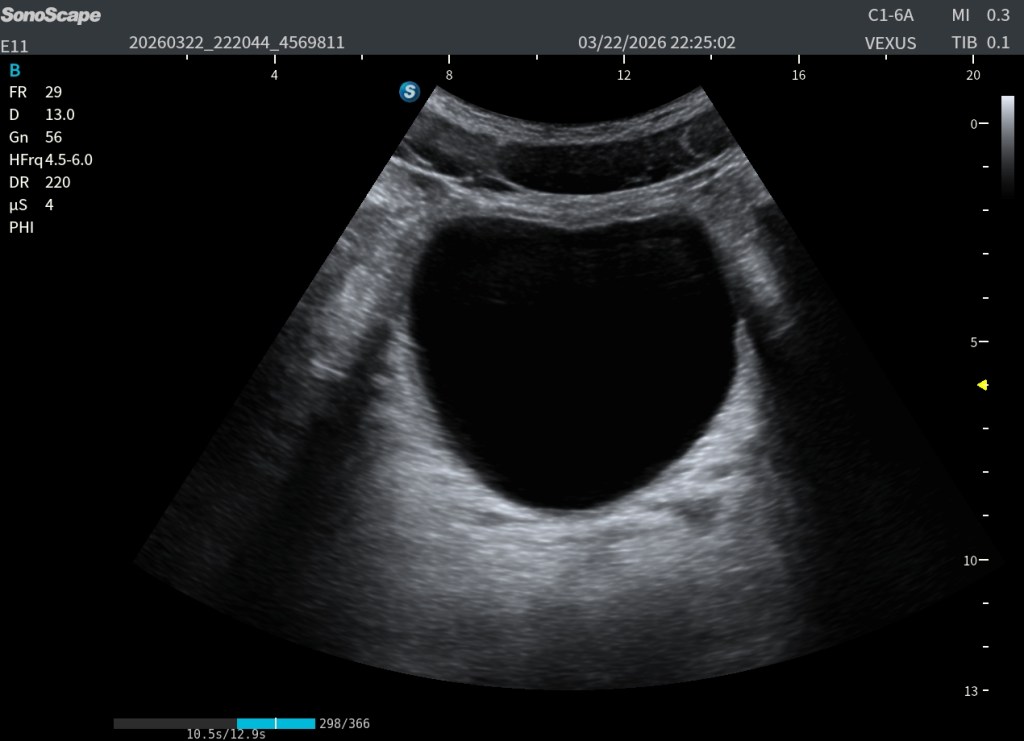The width and height of the screenshot is (1024, 741).
Task: Click the file ID 20260322_222044_4569811
Action: [x=237, y=43]
